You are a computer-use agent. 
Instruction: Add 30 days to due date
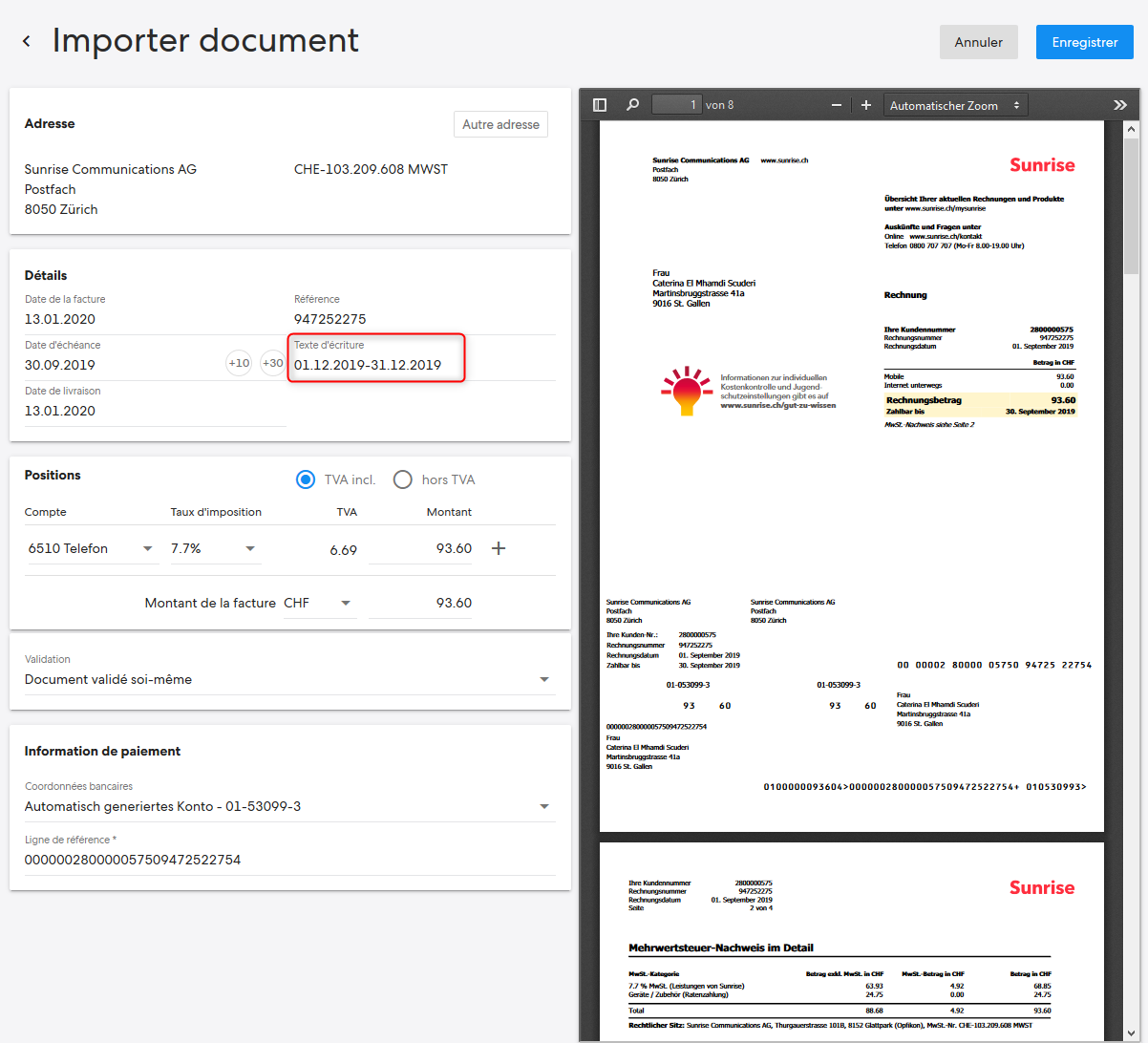click(273, 363)
